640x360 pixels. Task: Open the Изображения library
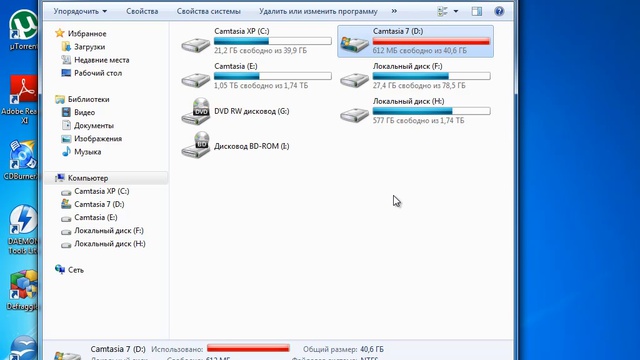(x=98, y=138)
